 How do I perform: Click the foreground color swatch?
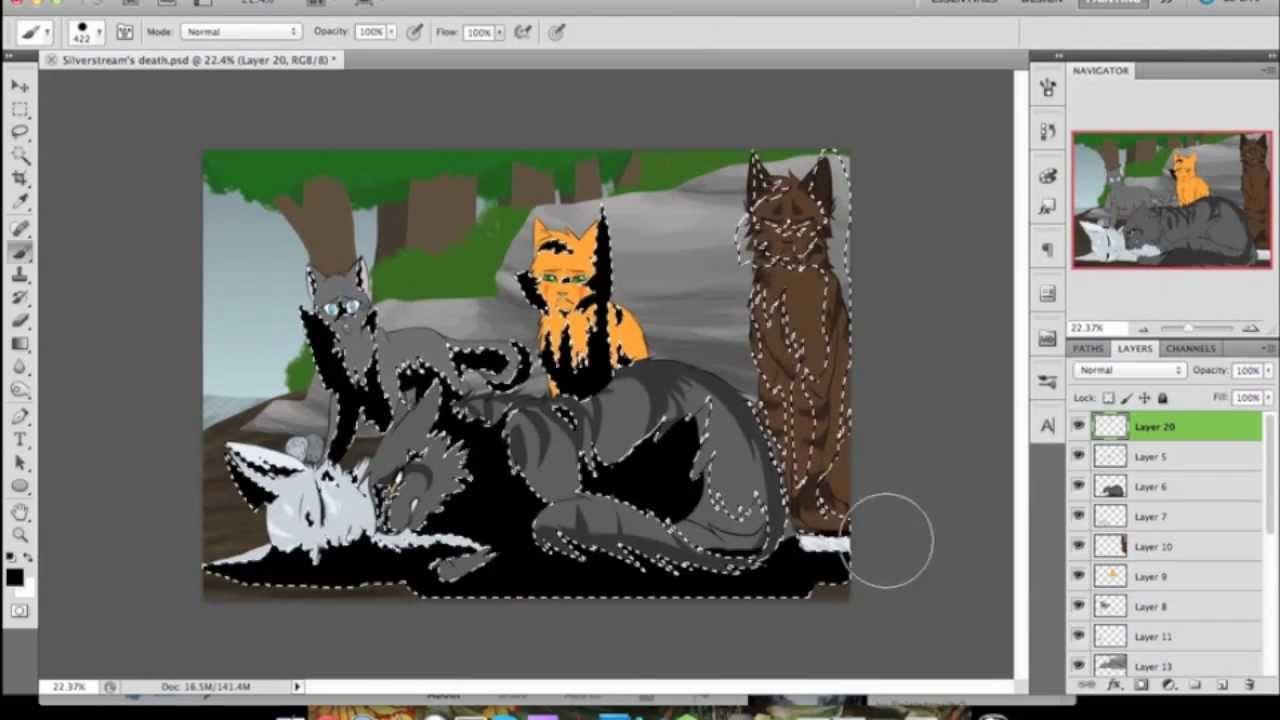14,577
